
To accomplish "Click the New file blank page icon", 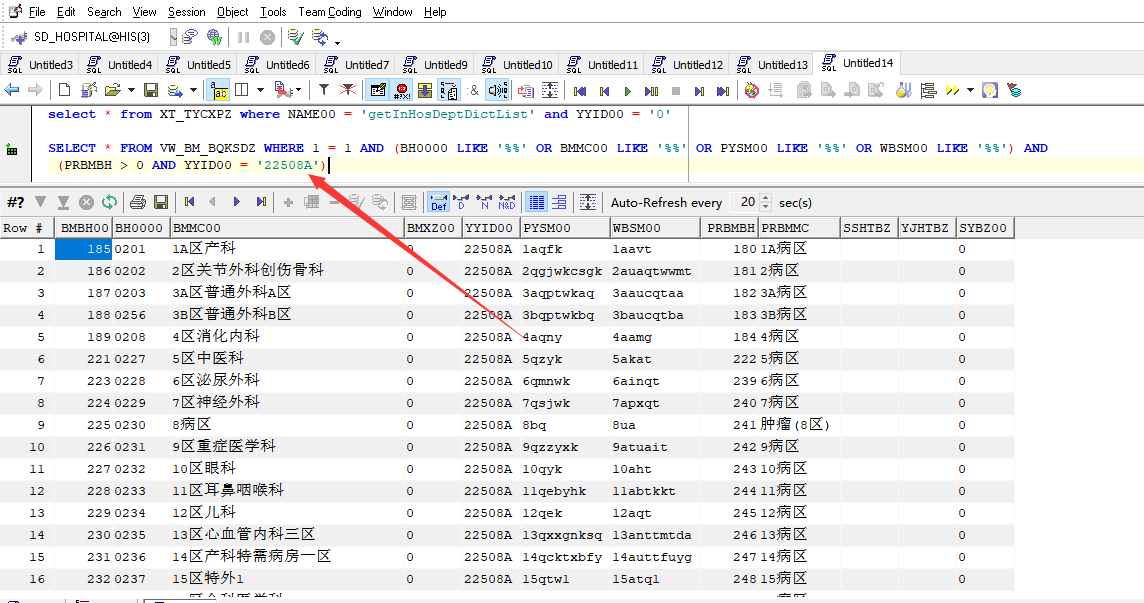I will pyautogui.click(x=62, y=90).
